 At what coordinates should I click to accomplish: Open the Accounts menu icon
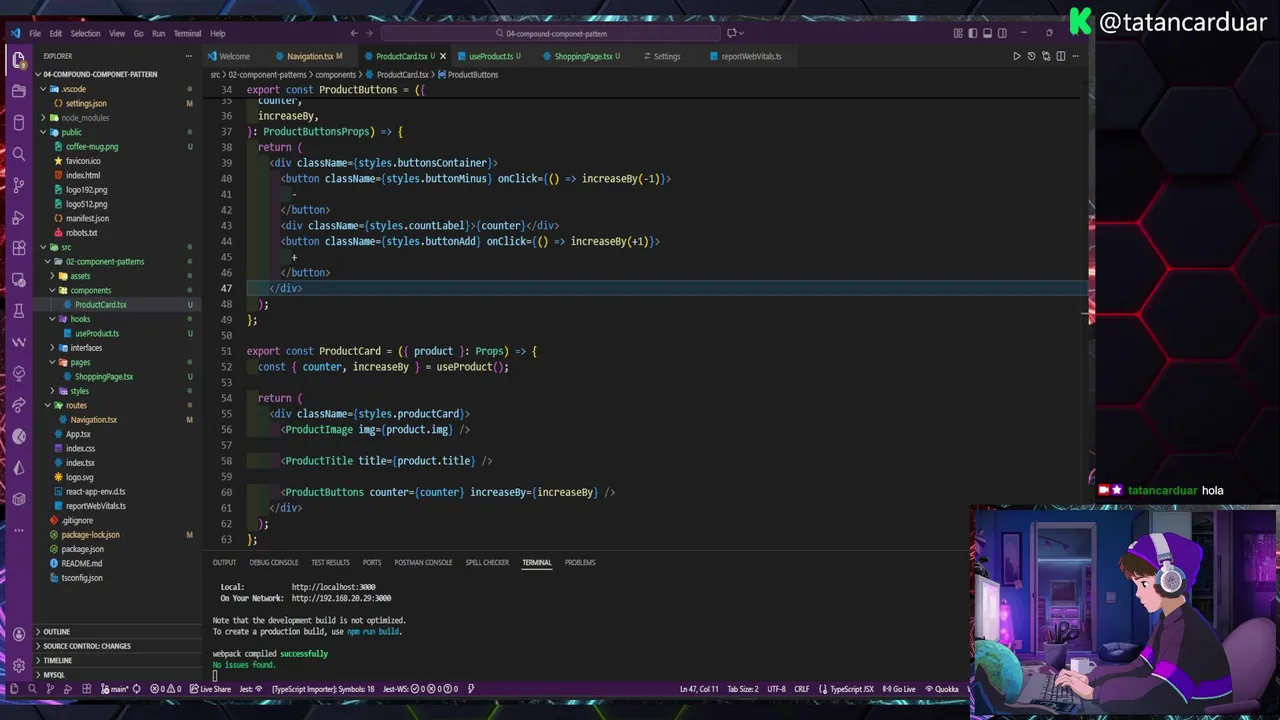coord(18,634)
